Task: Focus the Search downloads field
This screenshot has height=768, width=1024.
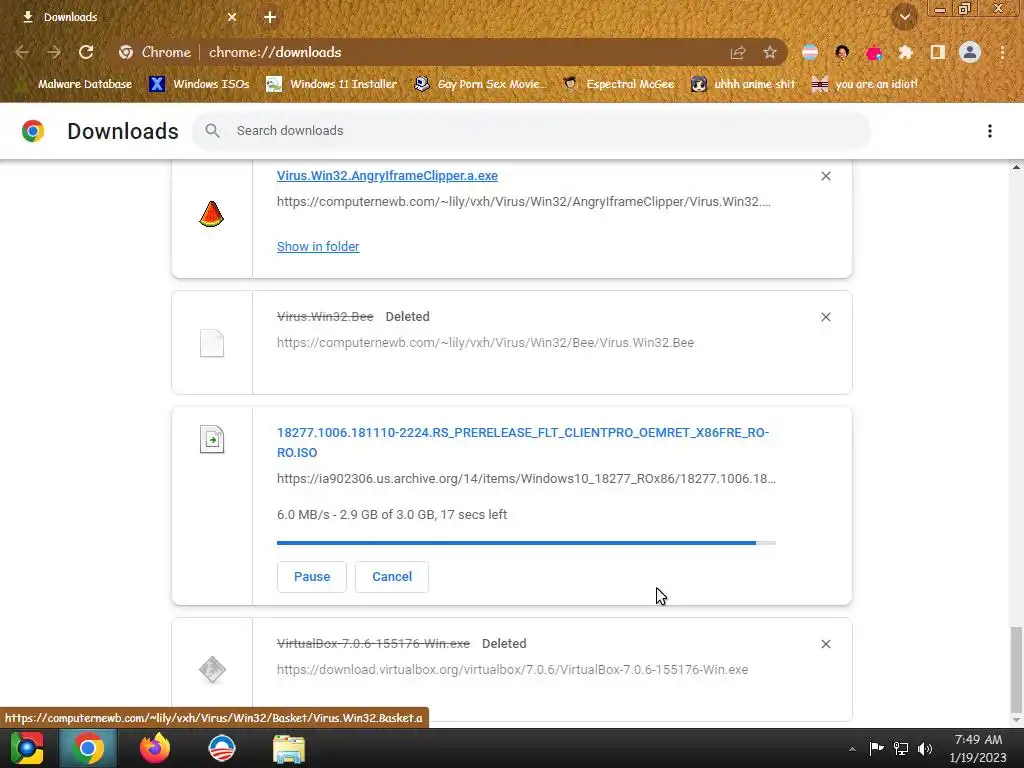Action: coord(531,131)
